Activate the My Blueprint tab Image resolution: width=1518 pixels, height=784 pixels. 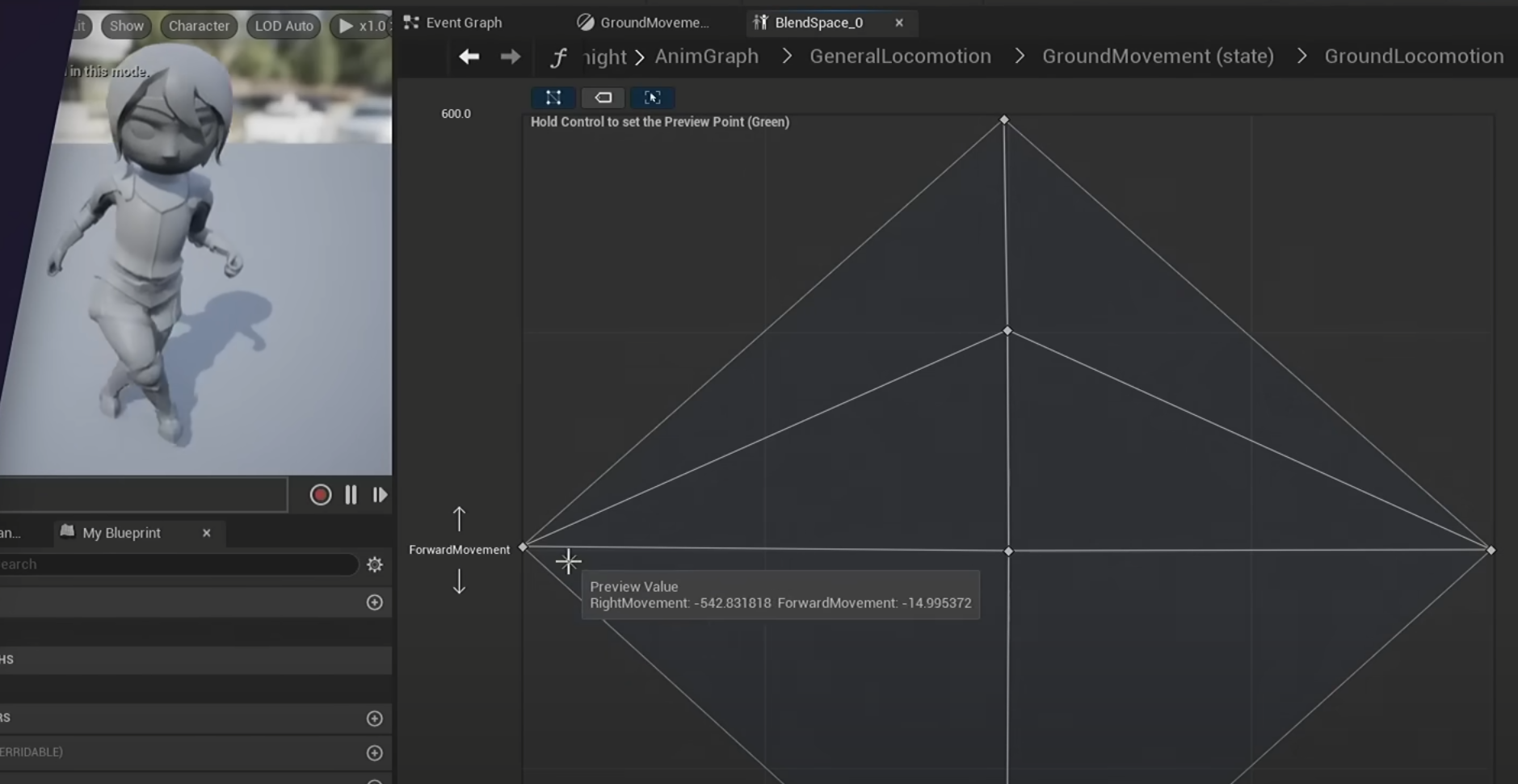coord(121,533)
